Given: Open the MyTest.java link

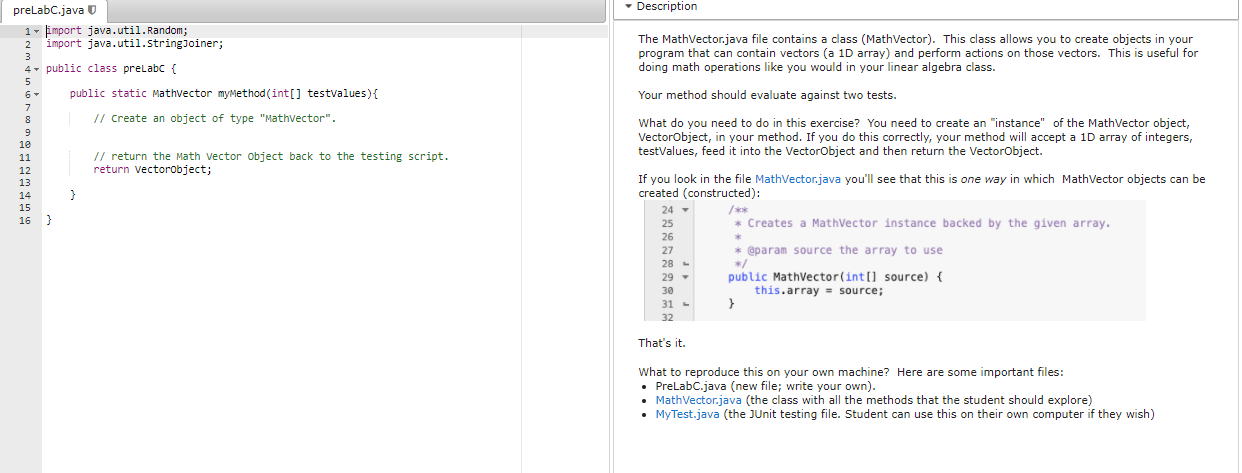Looking at the screenshot, I should (x=686, y=414).
